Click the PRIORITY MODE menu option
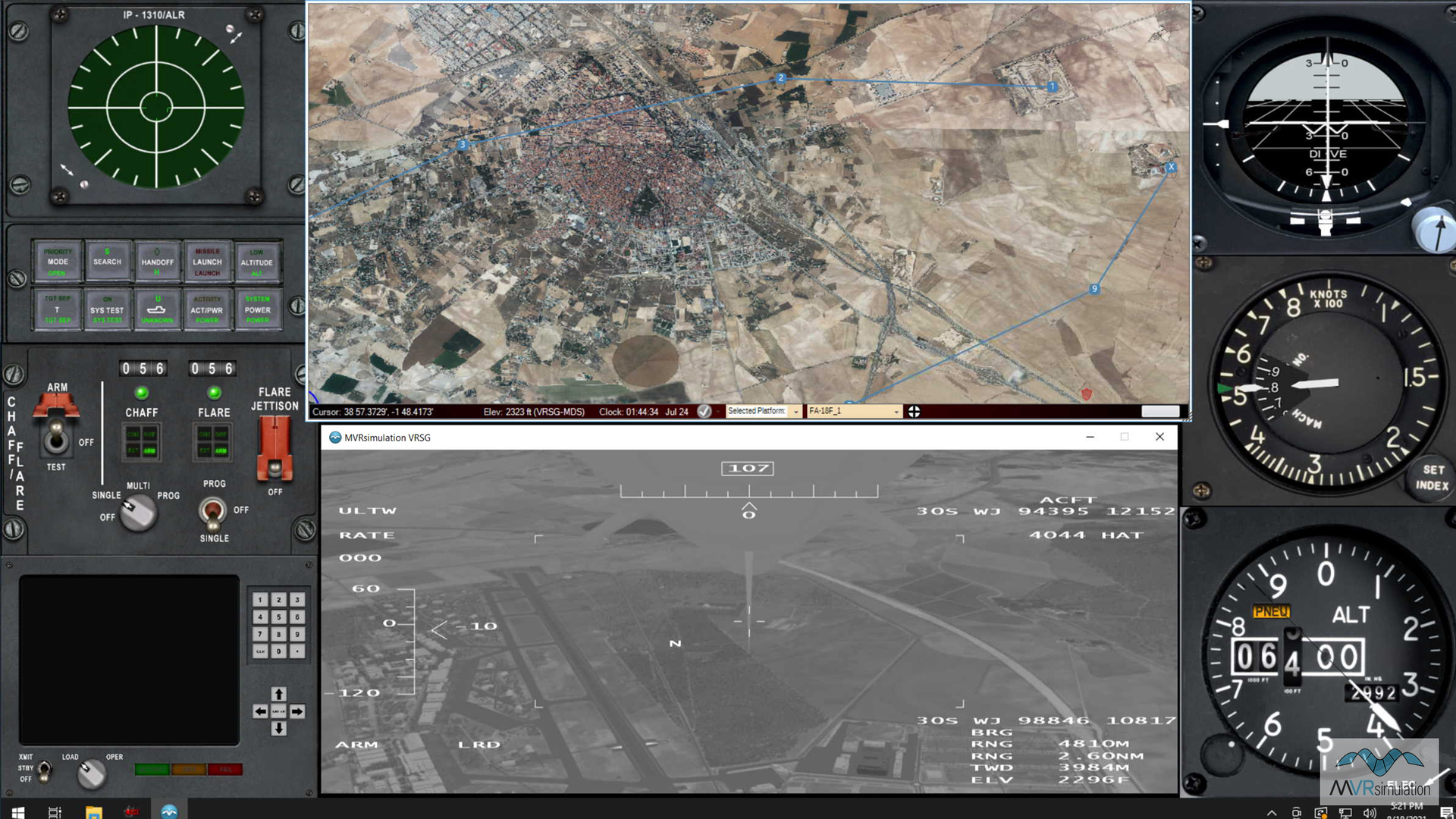 coord(57,261)
